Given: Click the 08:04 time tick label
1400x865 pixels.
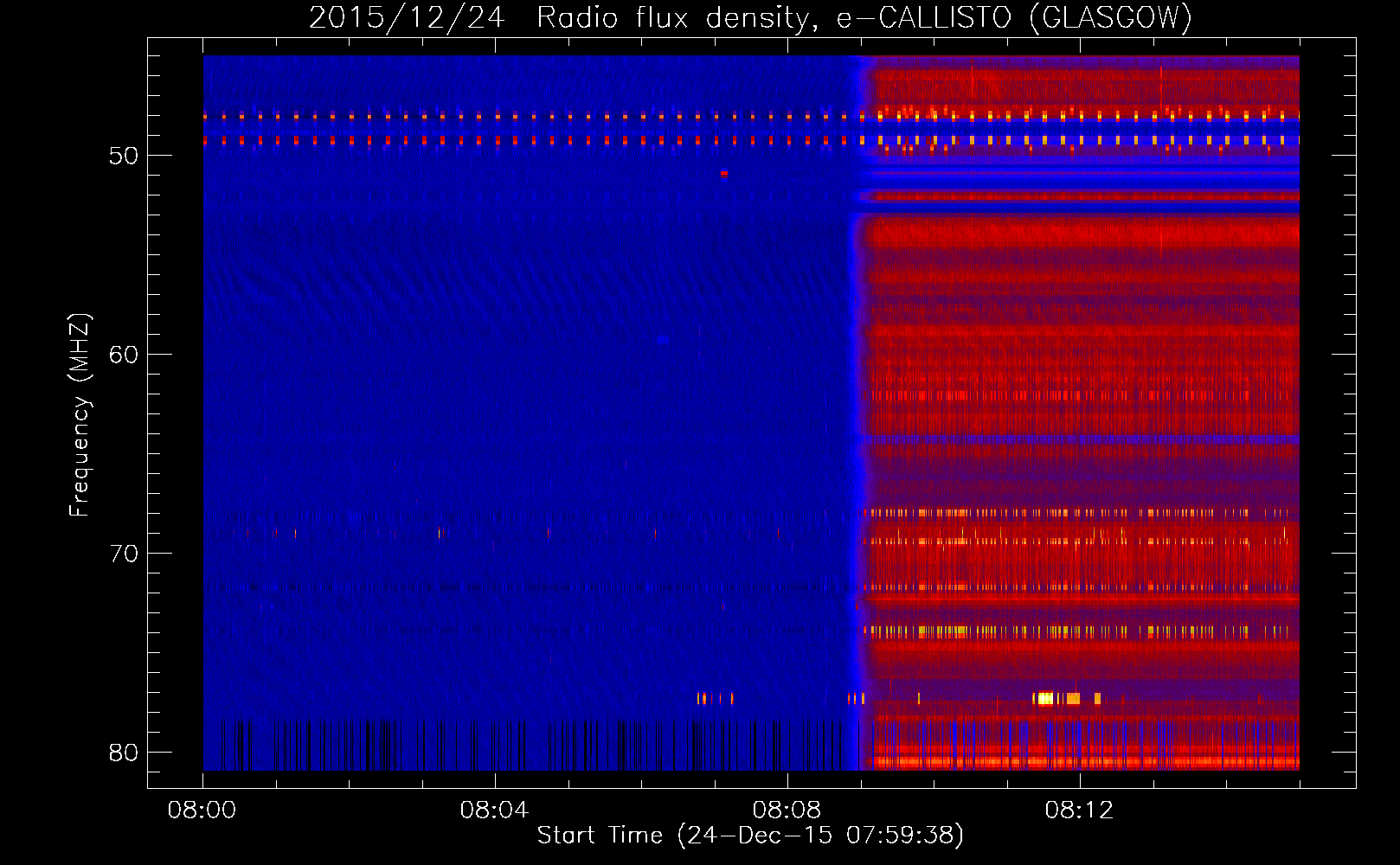Looking at the screenshot, I should [x=494, y=811].
